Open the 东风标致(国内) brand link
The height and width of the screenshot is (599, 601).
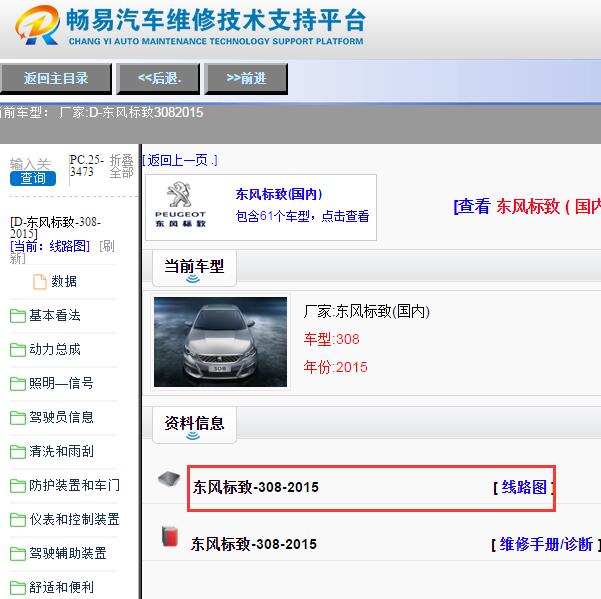[x=279, y=194]
